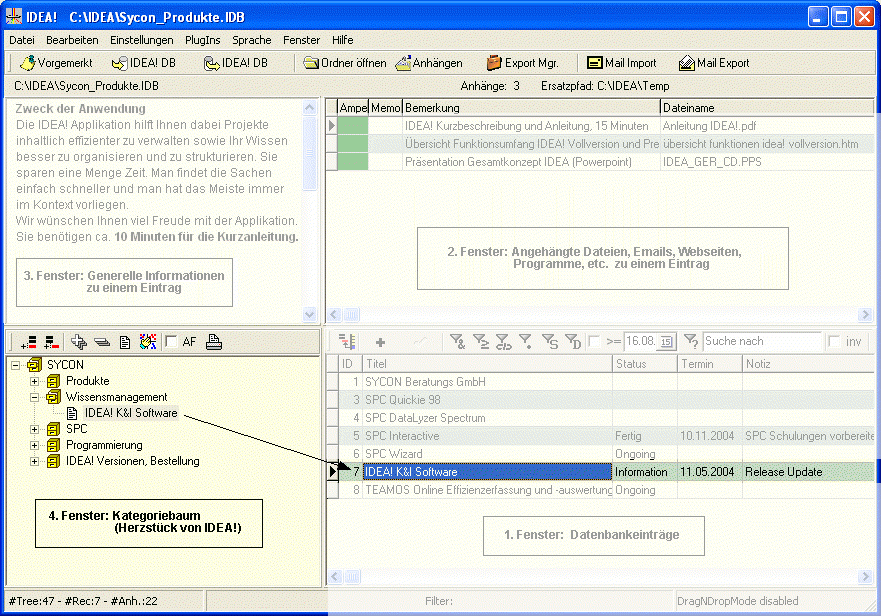
Task: Click the 'Suche nach' search field
Action: pyautogui.click(x=761, y=341)
